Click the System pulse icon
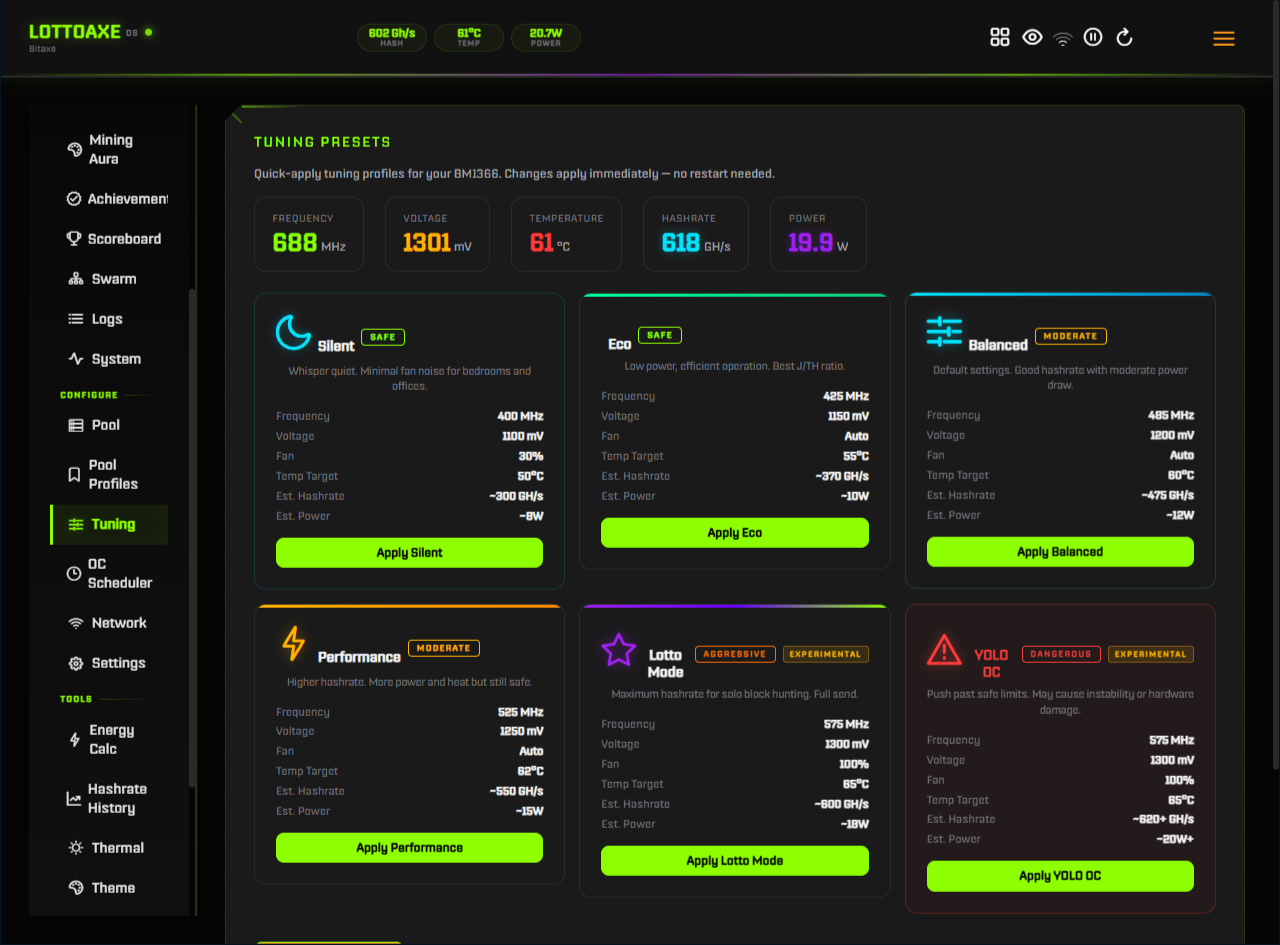The width and height of the screenshot is (1280, 945). pos(76,359)
